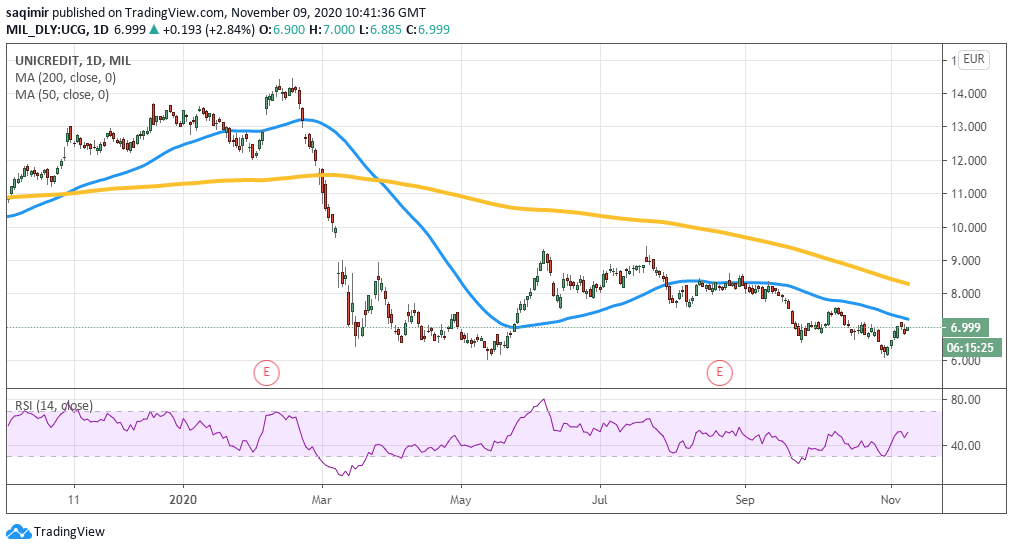Click the Sep date label on time axis
Image resolution: width=1013 pixels, height=550 pixels.
coord(744,500)
